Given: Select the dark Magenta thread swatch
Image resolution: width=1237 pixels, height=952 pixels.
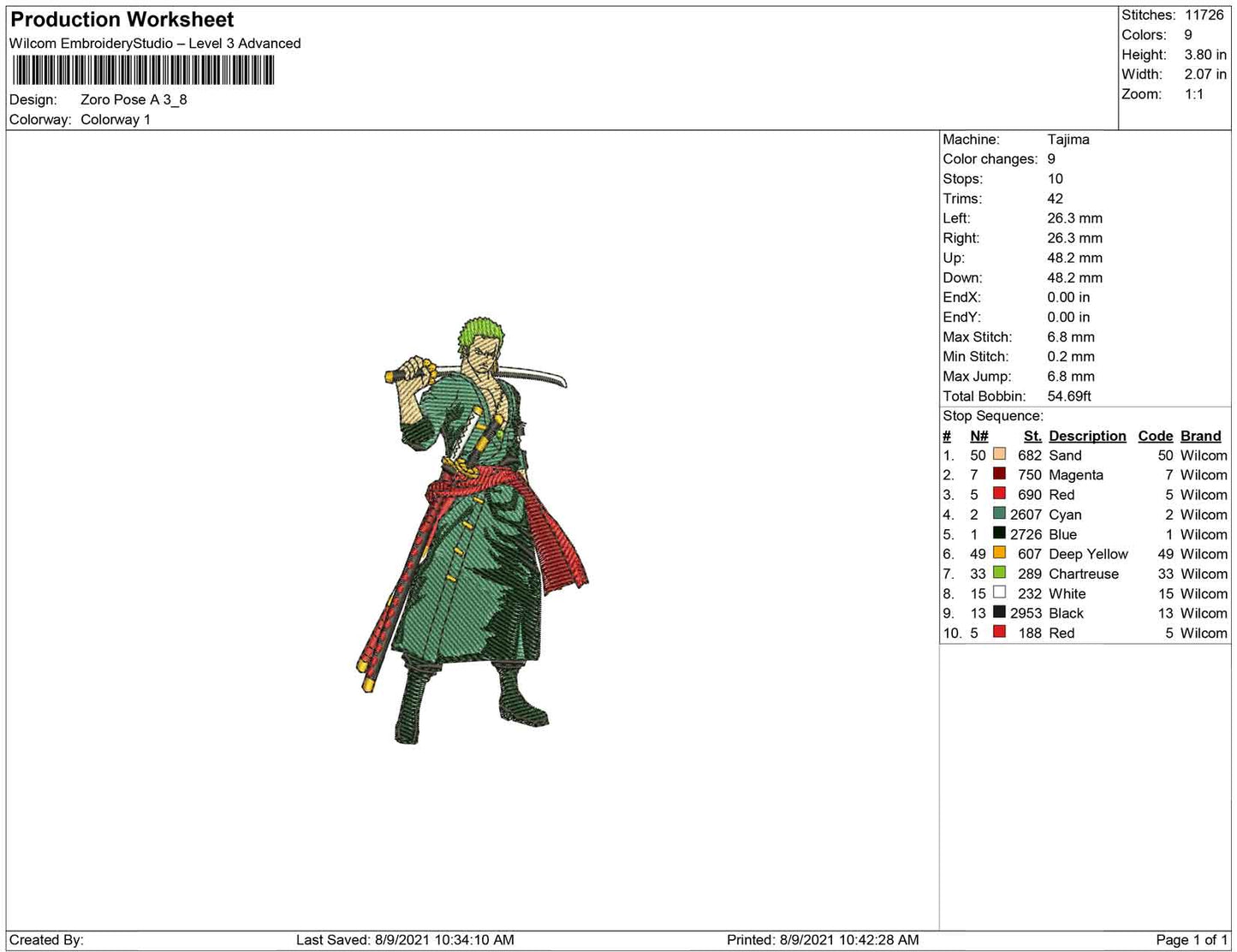Looking at the screenshot, I should (x=999, y=474).
